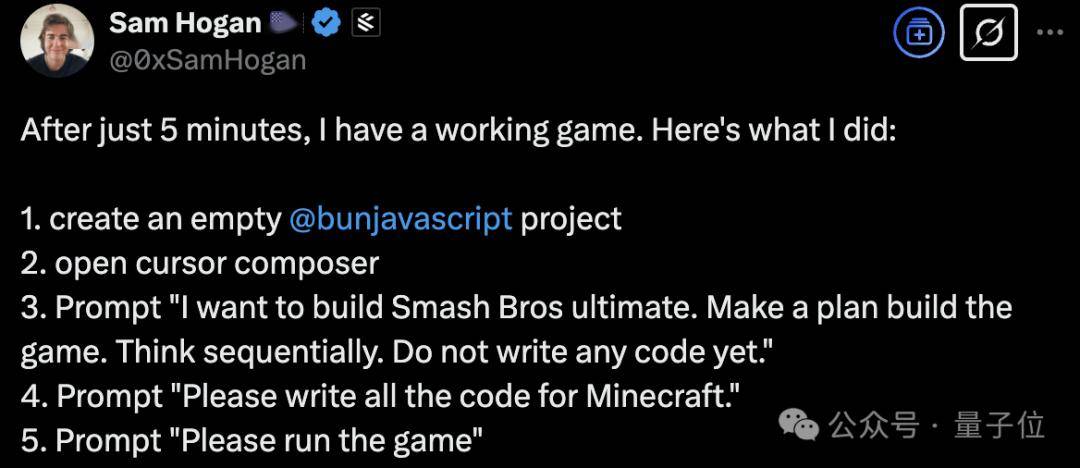Open the @0xSamHogan handle link
This screenshot has width=1080, height=468.
pyautogui.click(x=207, y=61)
